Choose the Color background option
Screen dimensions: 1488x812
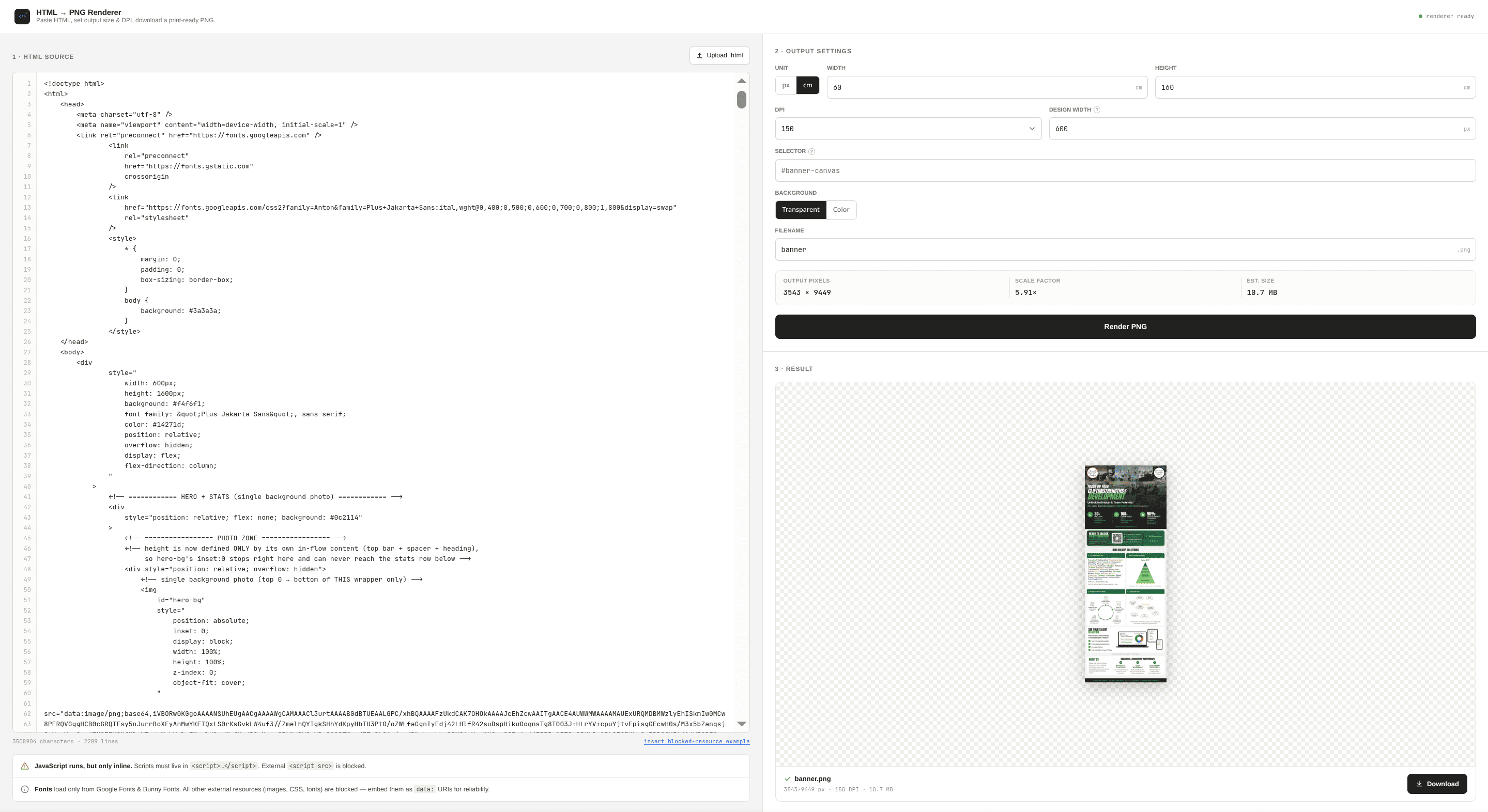(x=841, y=210)
